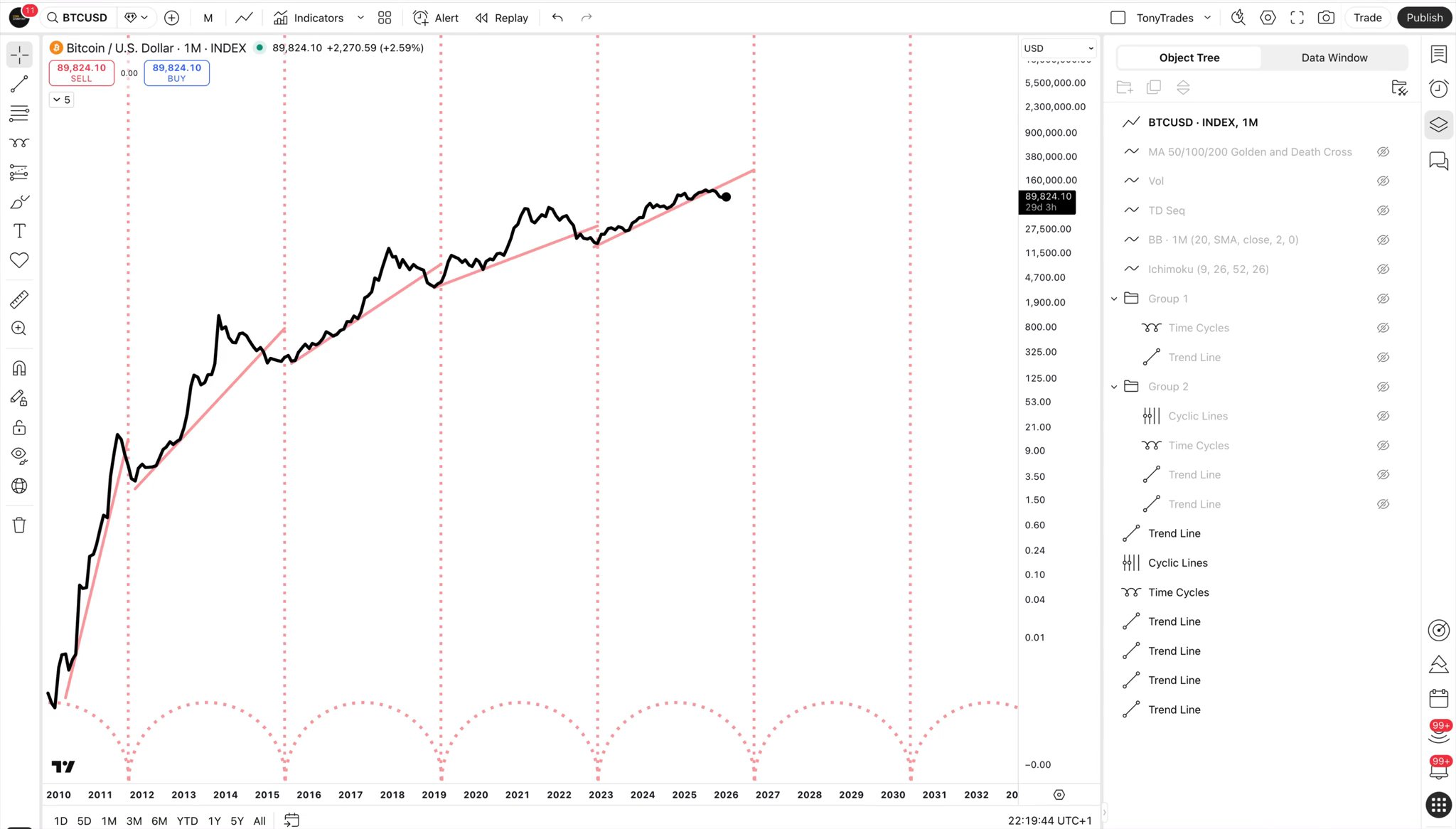The width and height of the screenshot is (1456, 829).
Task: Open the icons and favorites heart tool
Action: pyautogui.click(x=19, y=260)
